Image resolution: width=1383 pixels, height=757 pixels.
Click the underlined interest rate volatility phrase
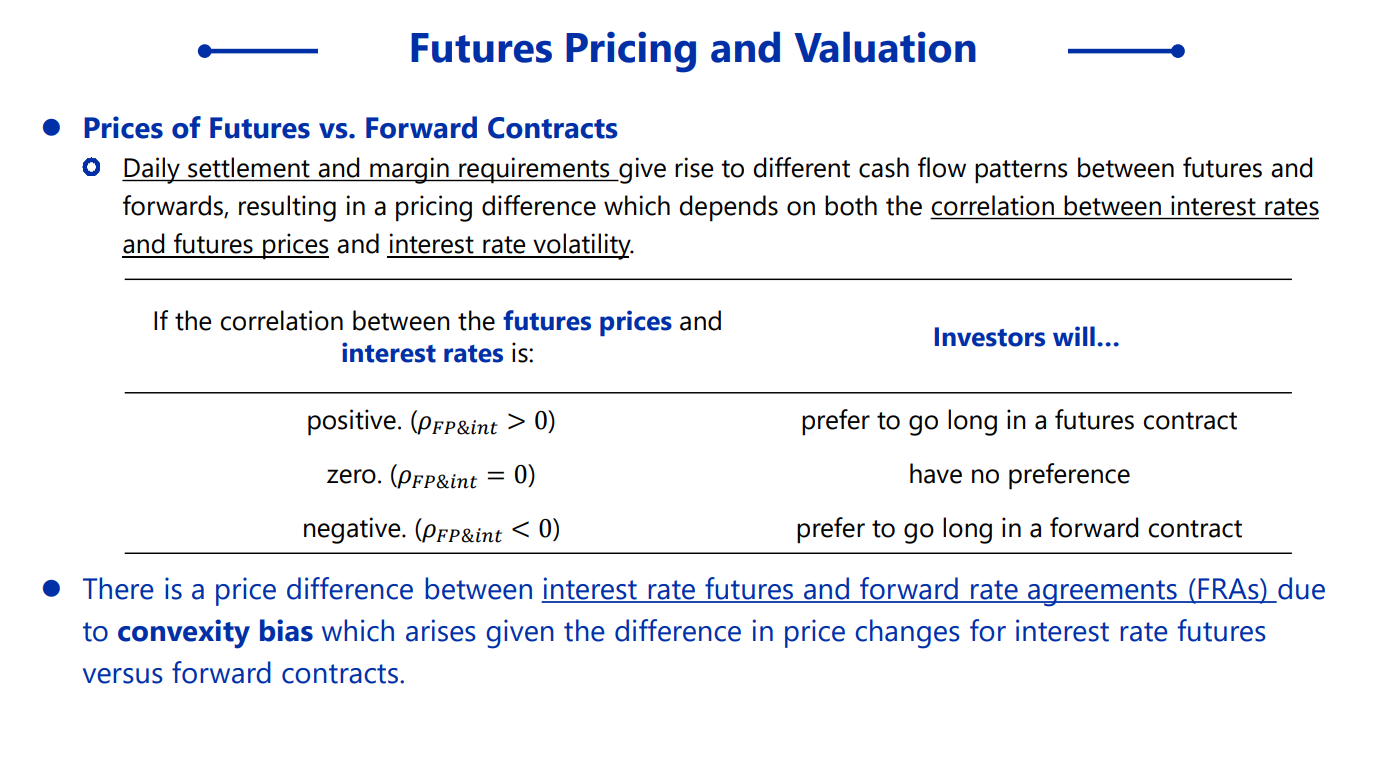point(509,245)
